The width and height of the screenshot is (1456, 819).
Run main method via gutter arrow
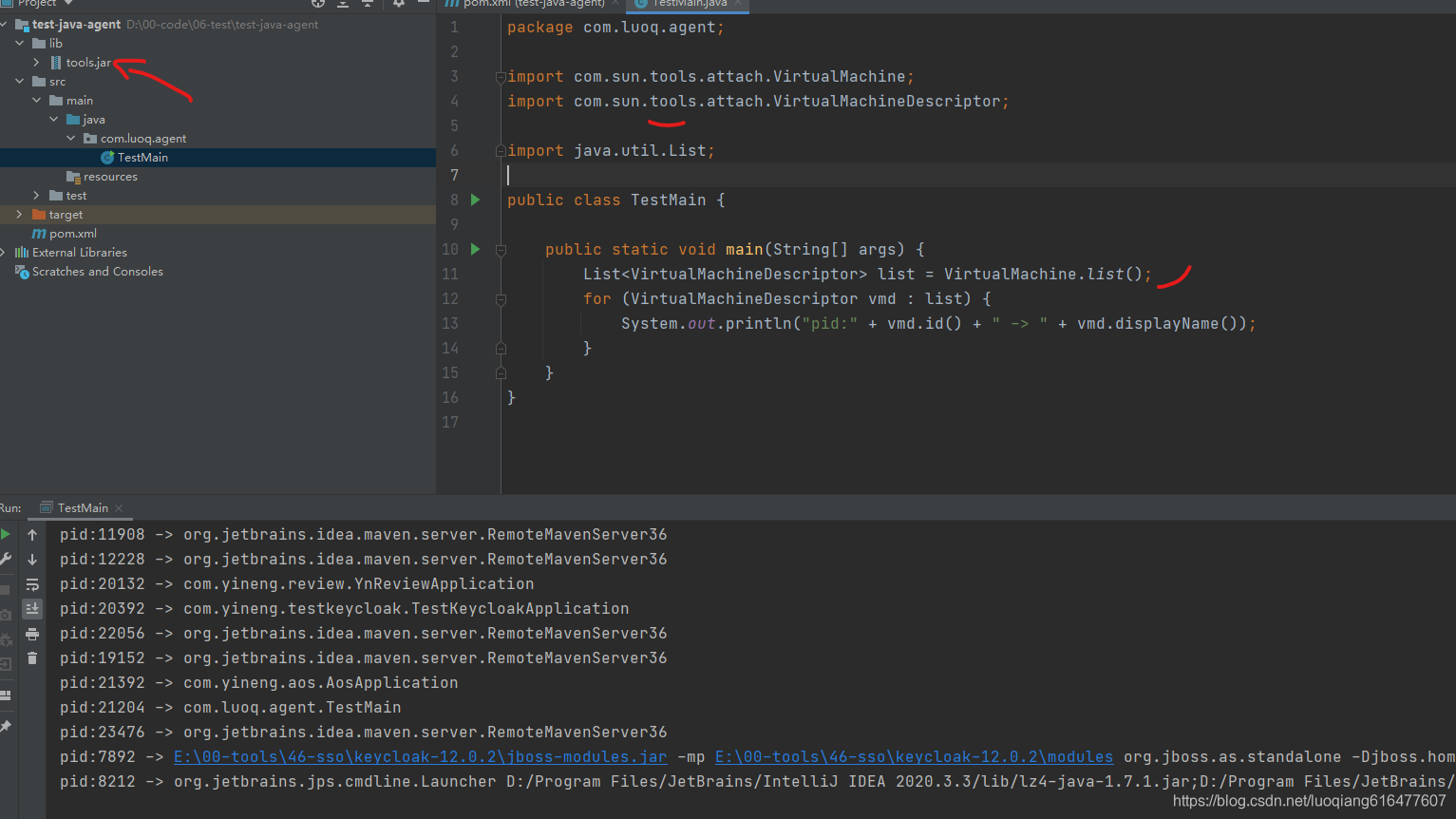pos(474,249)
